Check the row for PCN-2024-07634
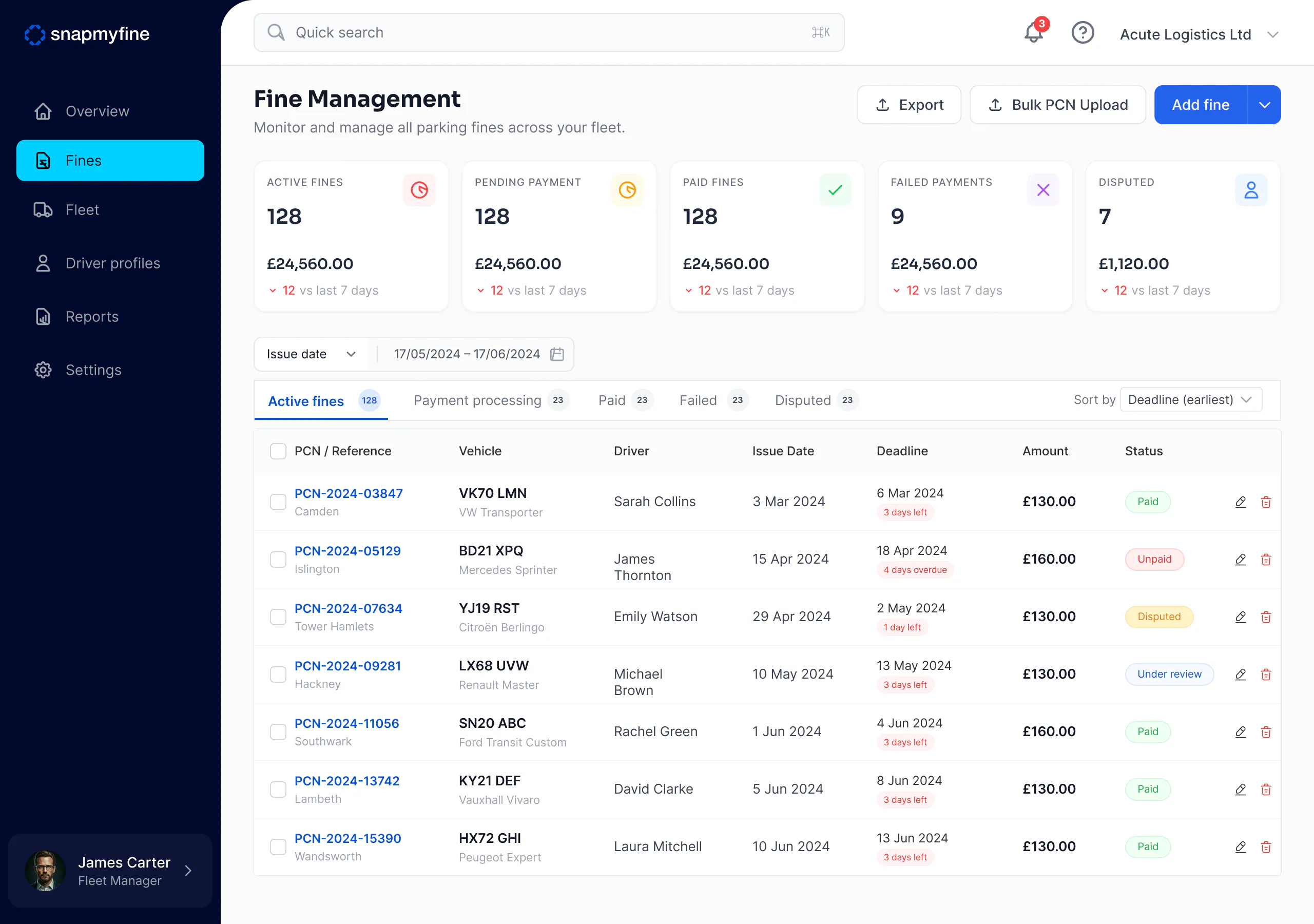Screen dimensions: 1314x924 (x=278, y=617)
